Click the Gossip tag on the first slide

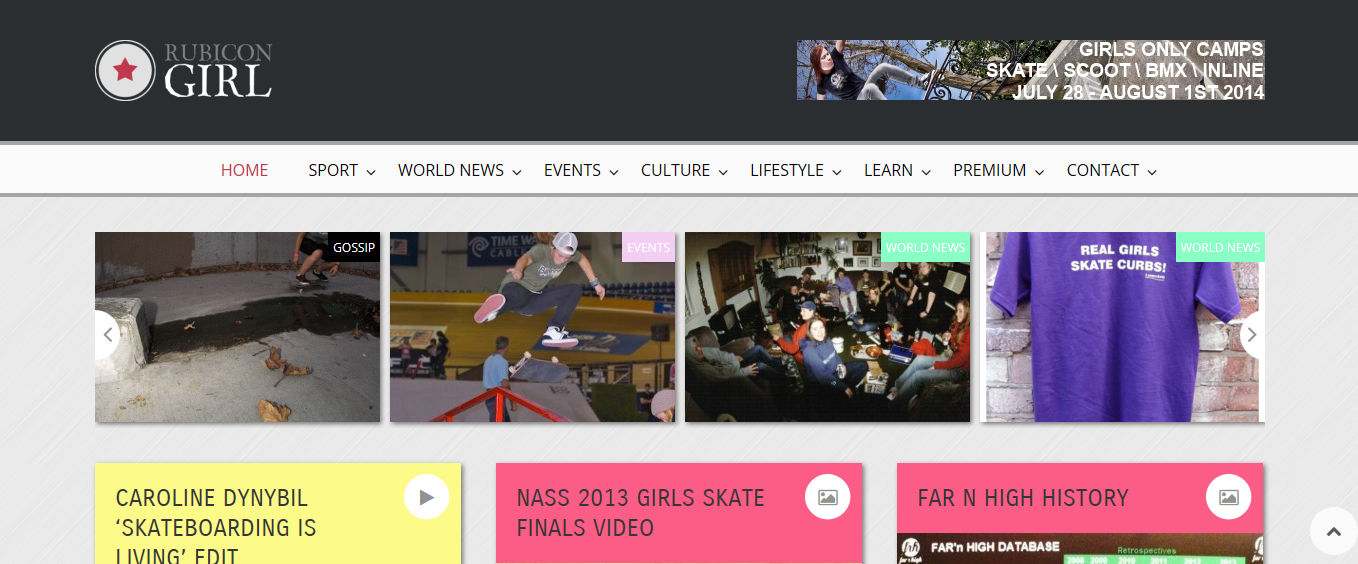354,247
